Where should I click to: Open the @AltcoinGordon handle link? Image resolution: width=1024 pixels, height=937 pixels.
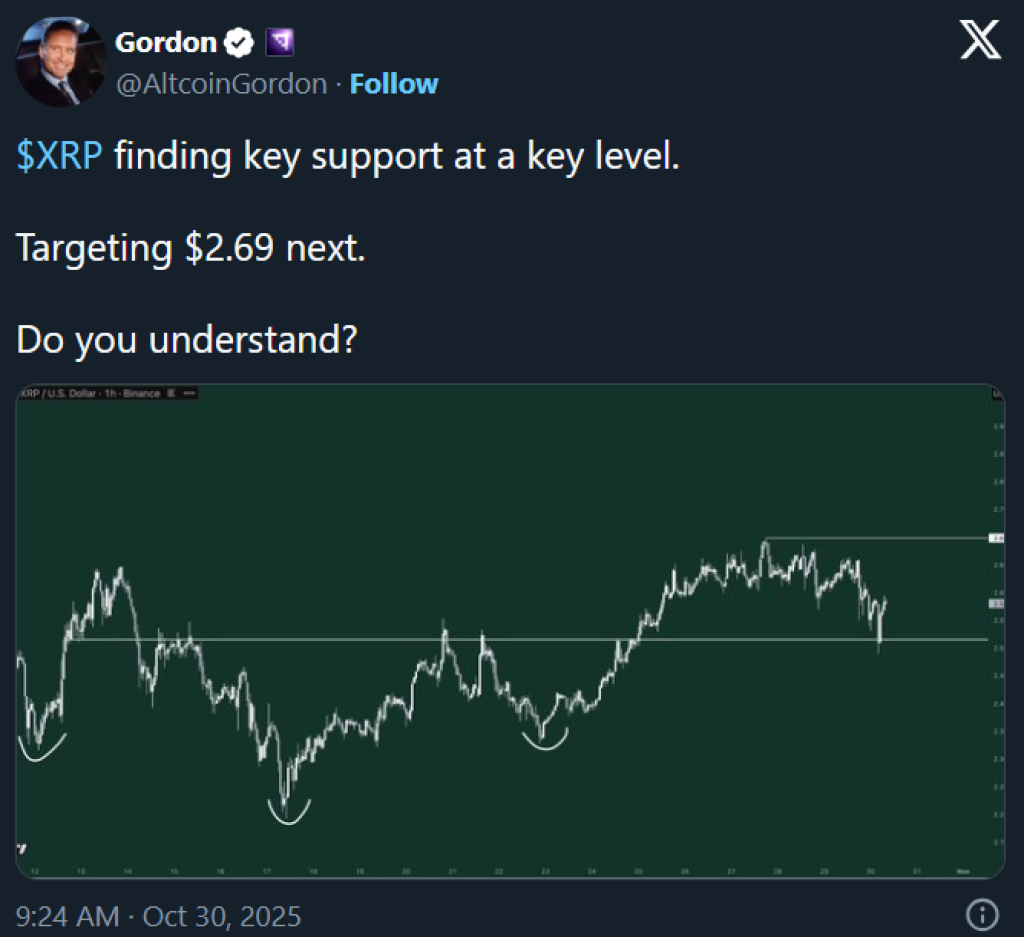221,84
